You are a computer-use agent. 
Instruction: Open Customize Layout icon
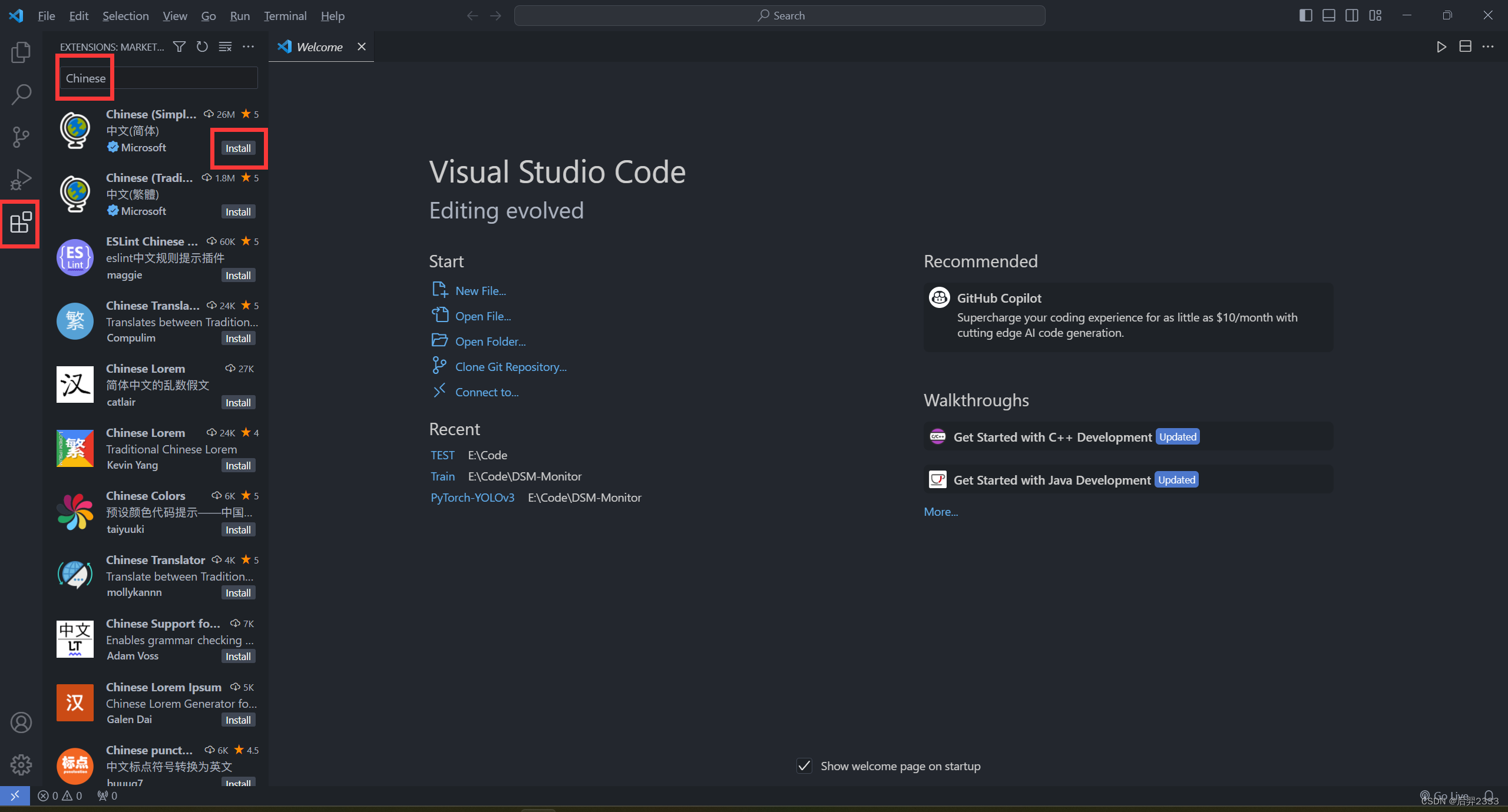(1375, 15)
